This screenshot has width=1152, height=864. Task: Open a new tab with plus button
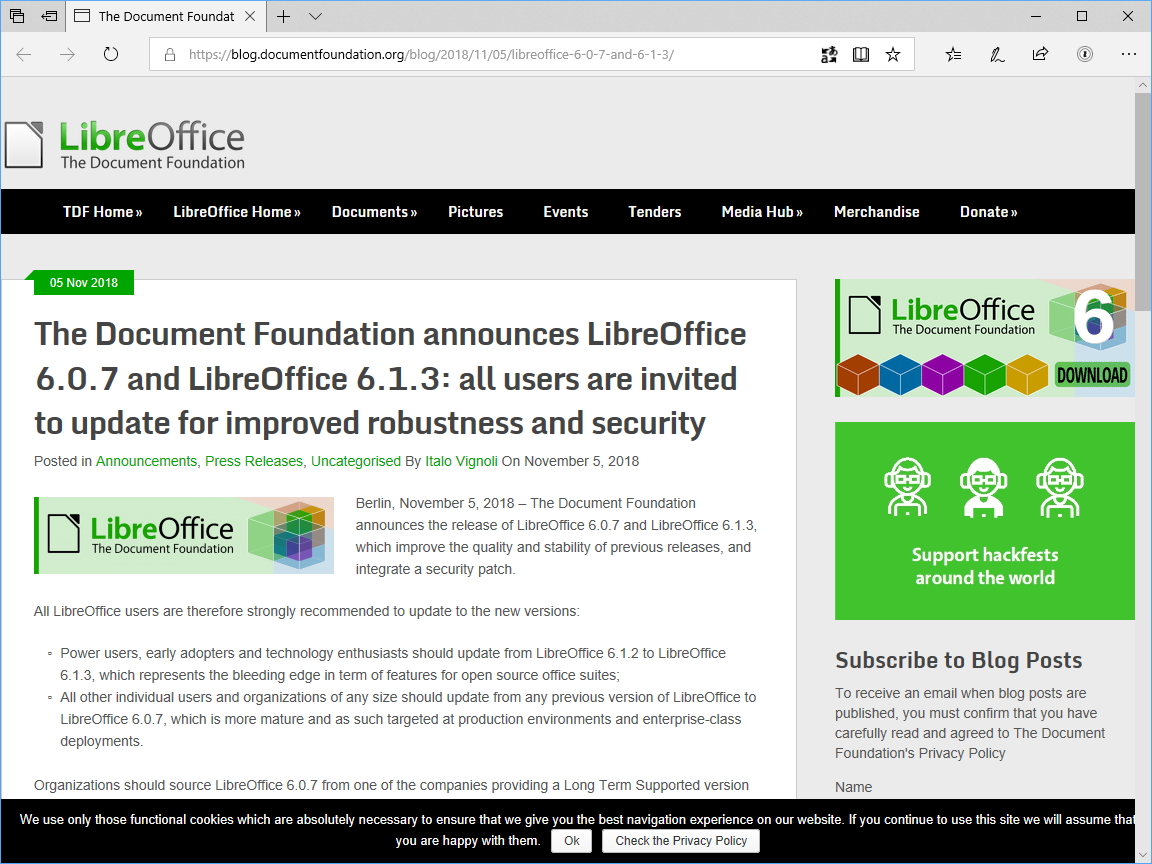click(284, 16)
